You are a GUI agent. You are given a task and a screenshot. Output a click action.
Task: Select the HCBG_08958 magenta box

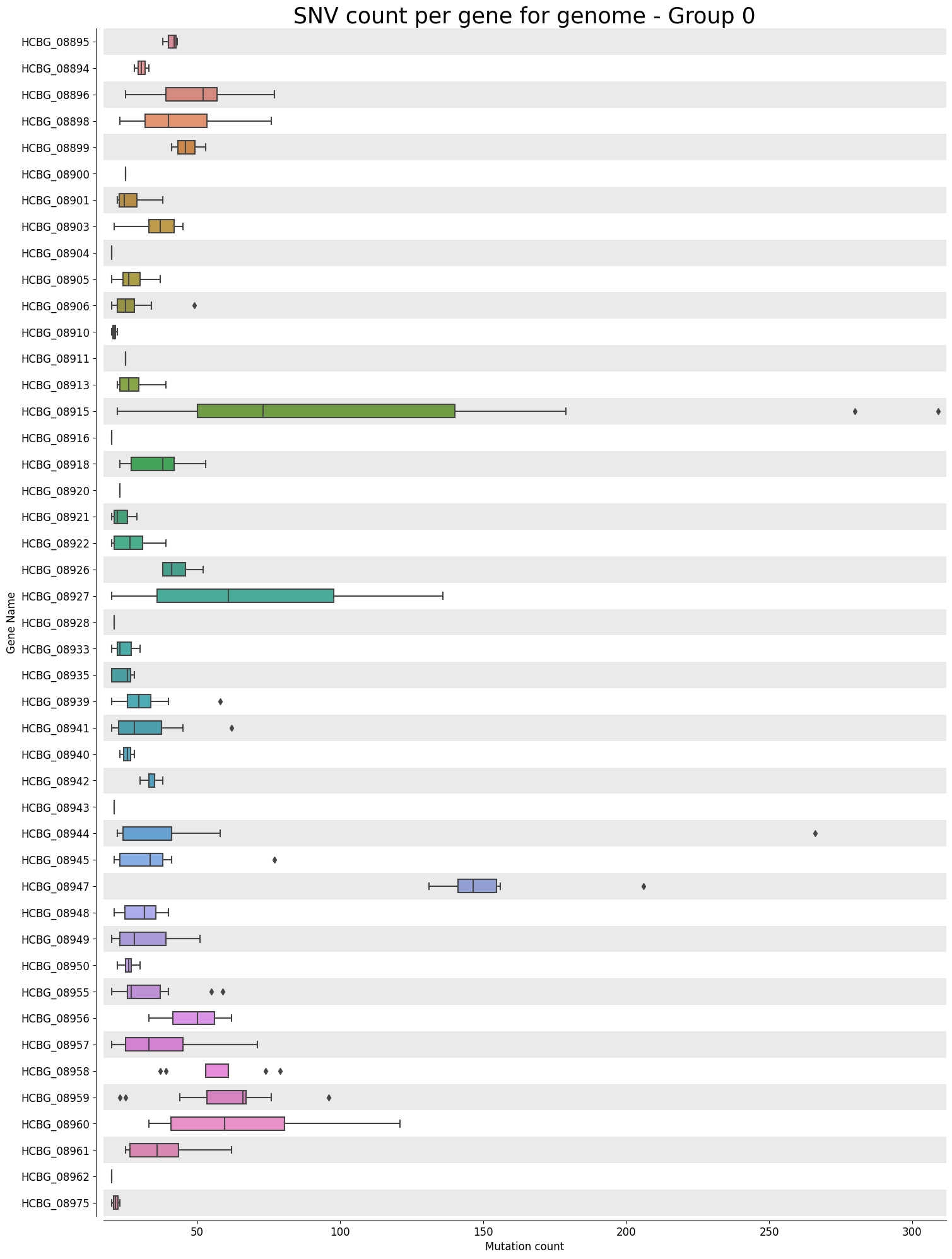coord(217,1071)
